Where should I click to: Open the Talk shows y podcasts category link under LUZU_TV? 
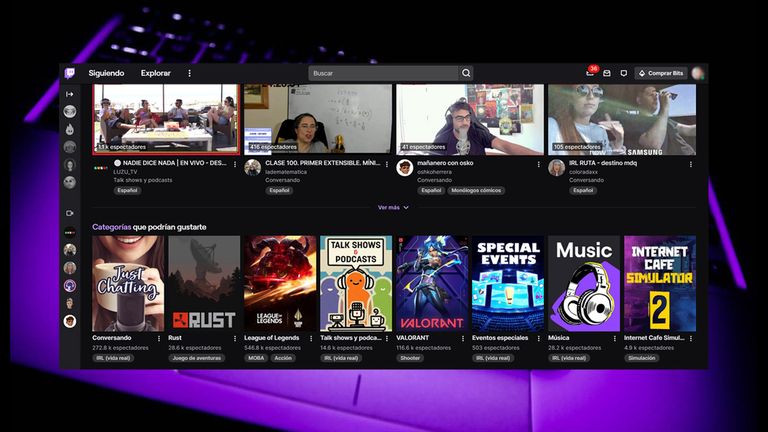(143, 180)
